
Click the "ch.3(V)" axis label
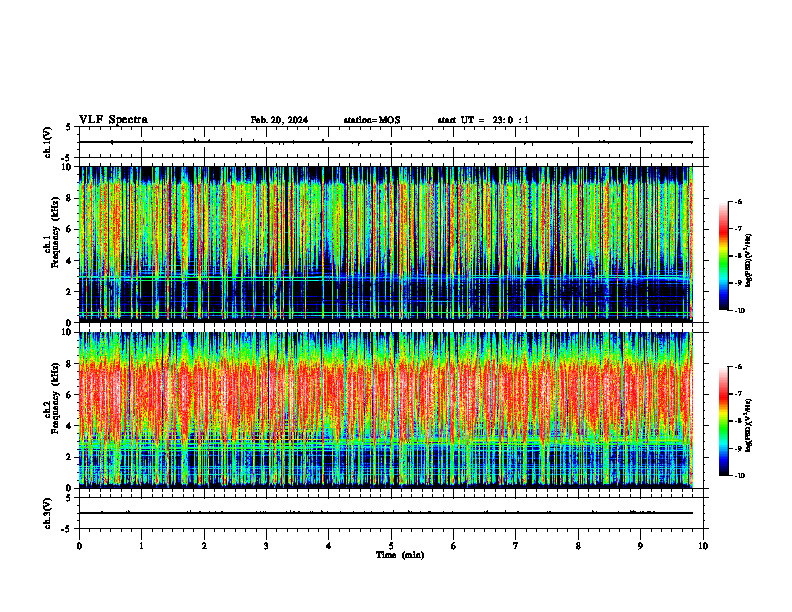click(47, 513)
